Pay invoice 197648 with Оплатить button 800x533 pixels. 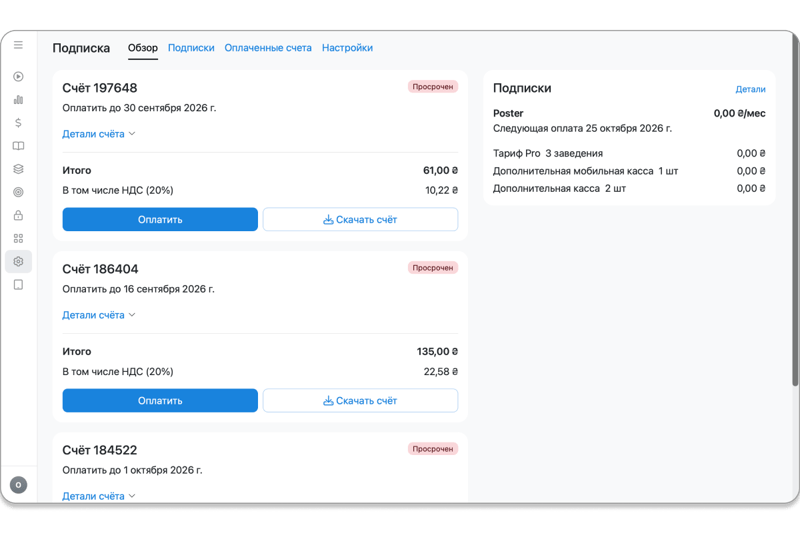tap(160, 219)
